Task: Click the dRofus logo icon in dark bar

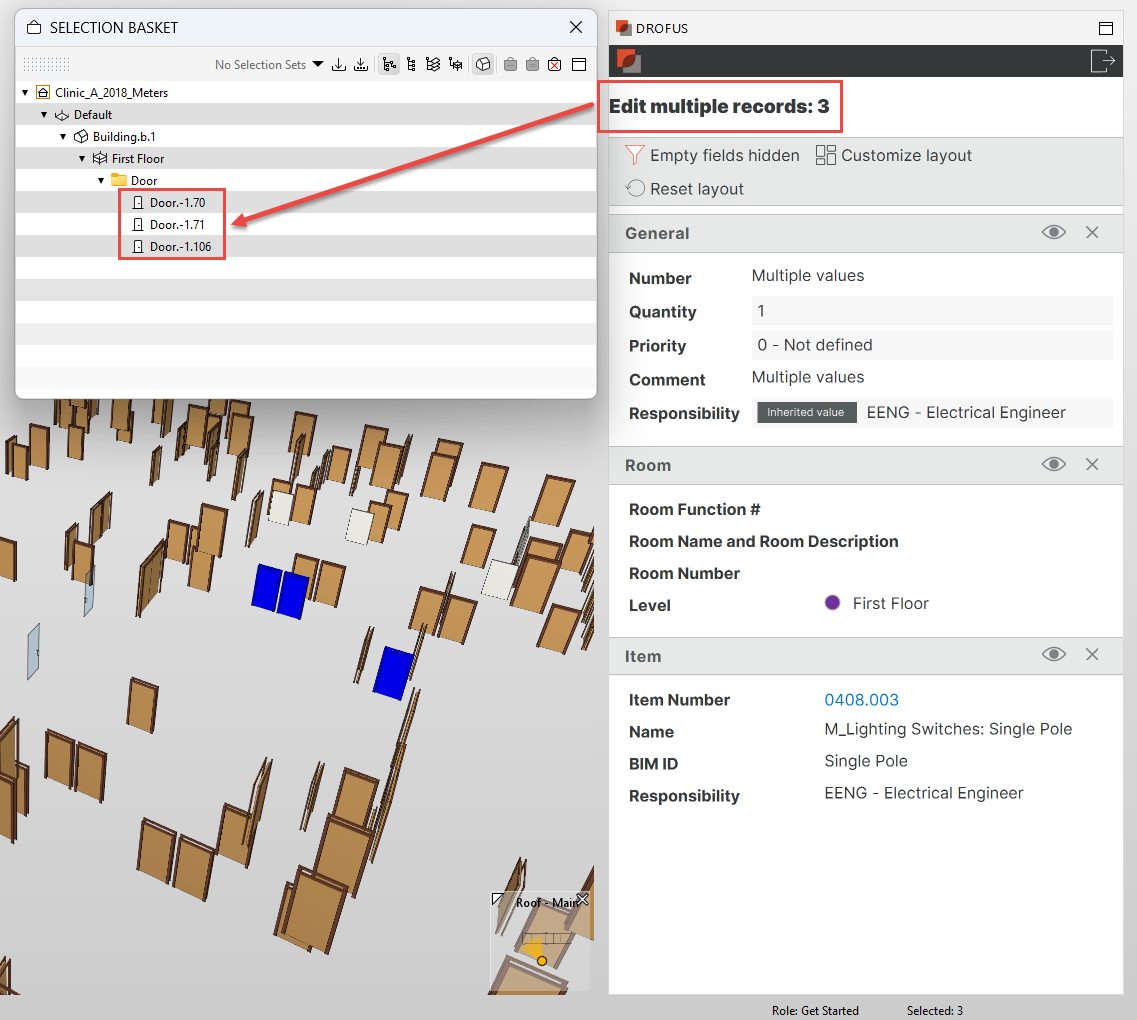Action: pyautogui.click(x=628, y=61)
